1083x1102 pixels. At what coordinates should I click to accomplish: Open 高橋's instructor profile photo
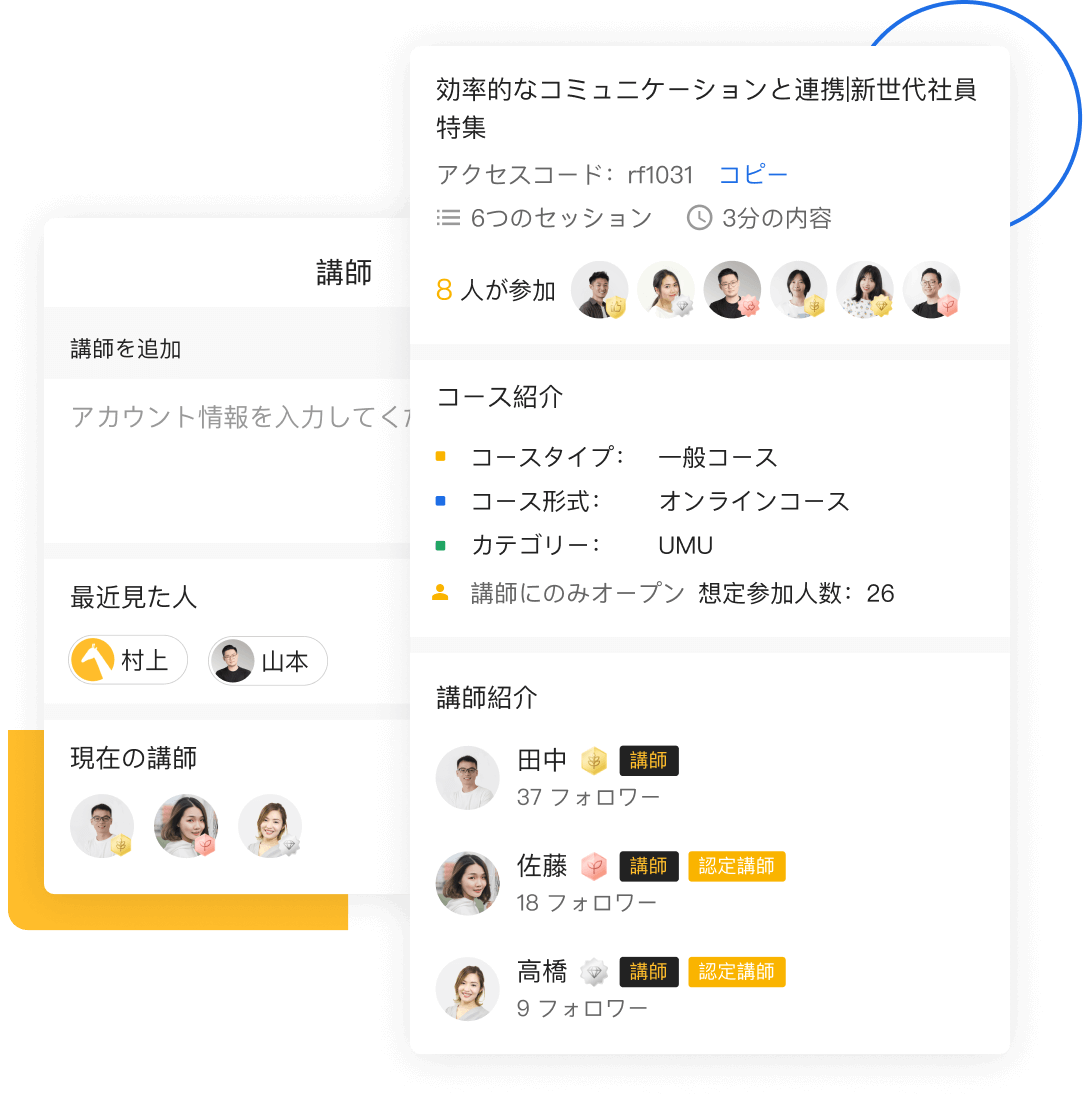pos(467,989)
